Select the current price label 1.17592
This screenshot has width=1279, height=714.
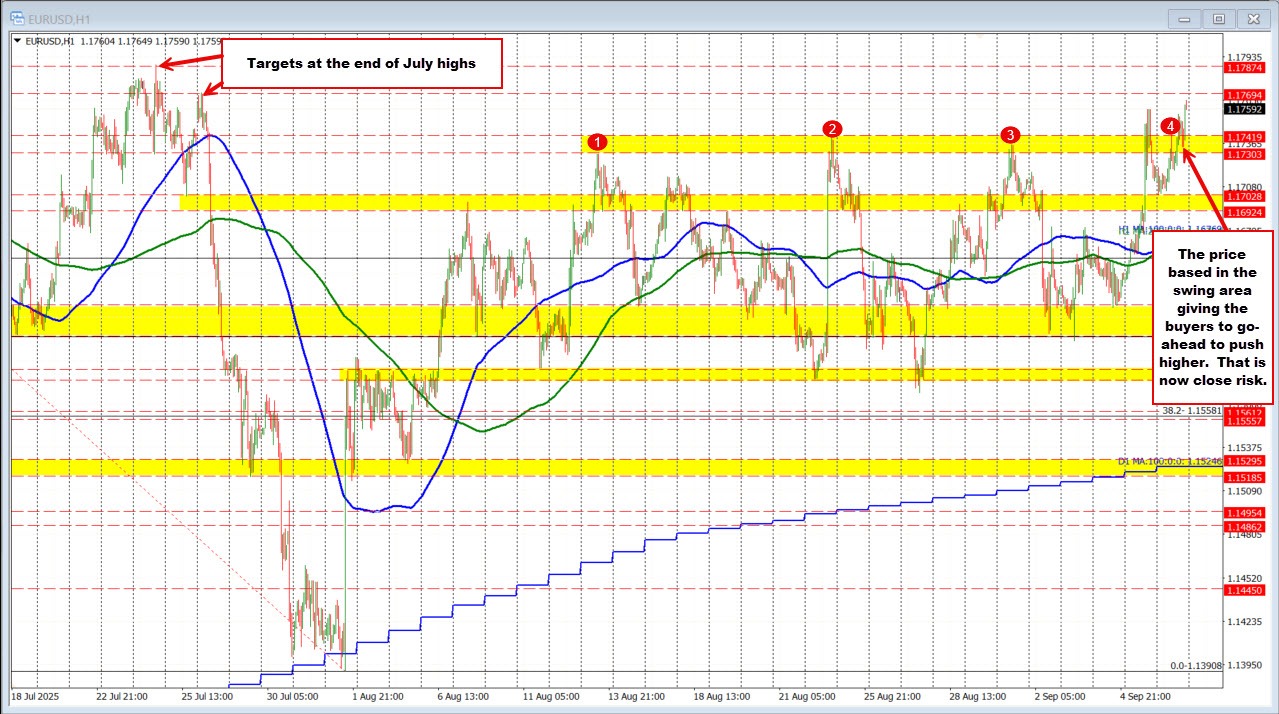click(1246, 108)
